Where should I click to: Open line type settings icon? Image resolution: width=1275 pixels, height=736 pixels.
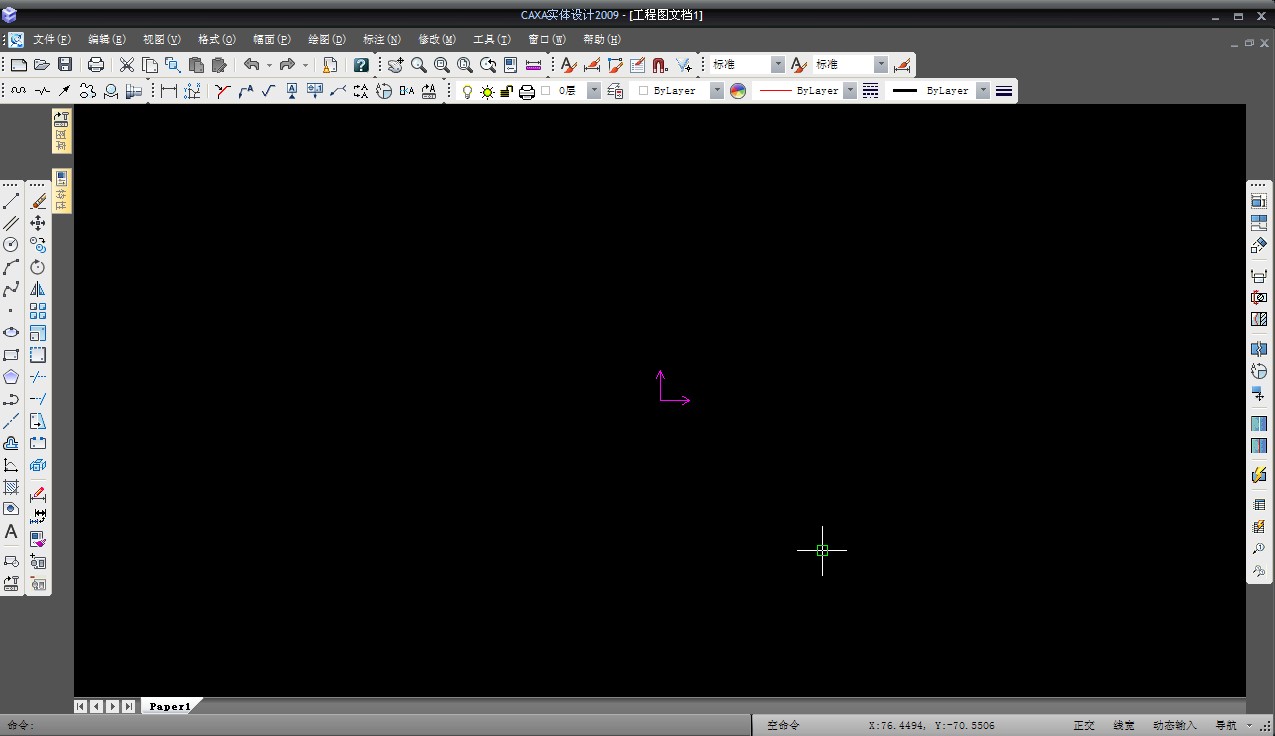(871, 91)
